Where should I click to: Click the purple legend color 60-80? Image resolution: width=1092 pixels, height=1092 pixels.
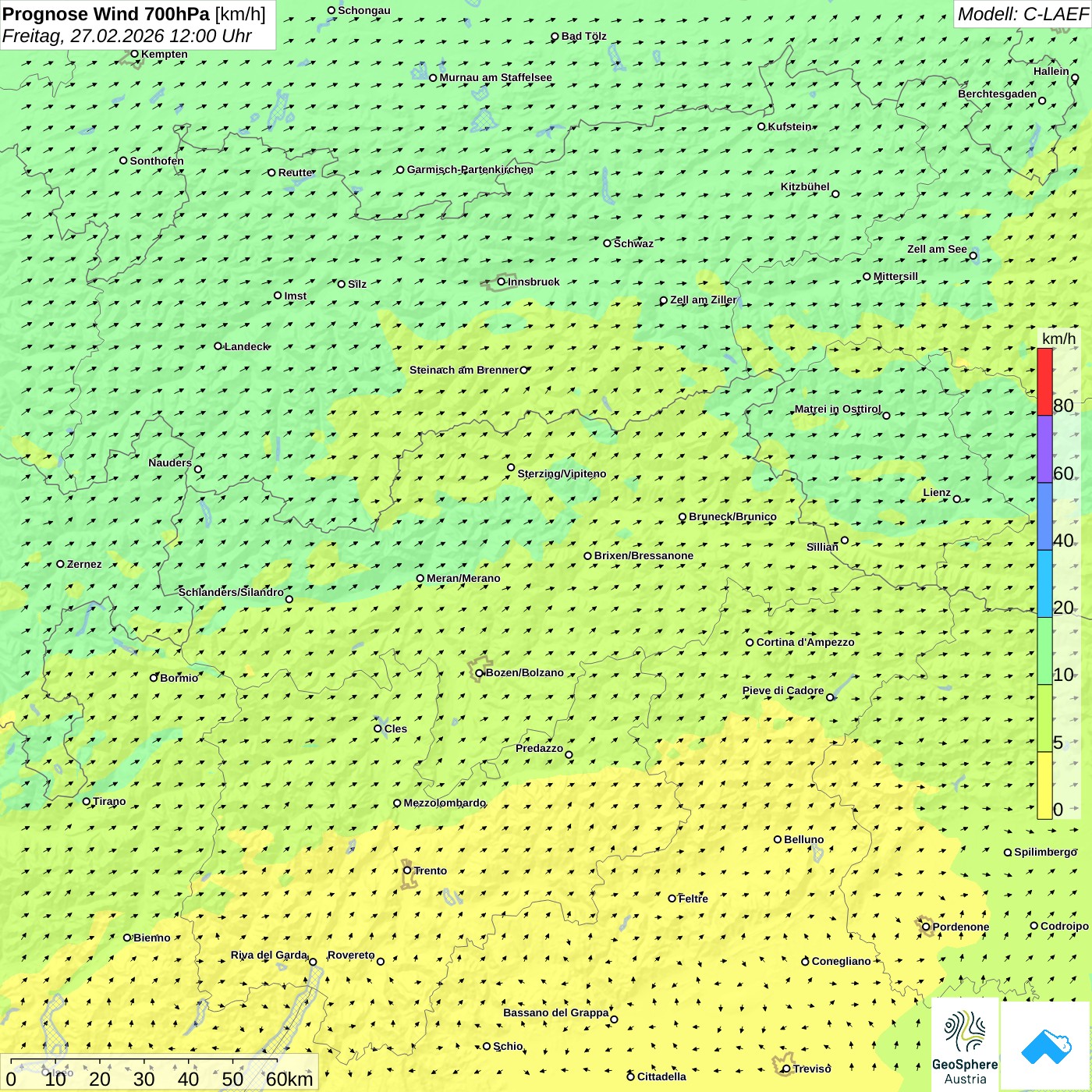[x=1044, y=449]
